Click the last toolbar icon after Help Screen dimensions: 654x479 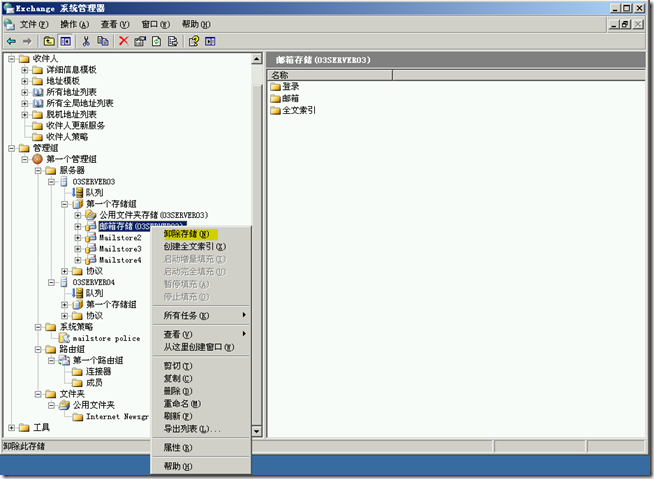pyautogui.click(x=210, y=41)
